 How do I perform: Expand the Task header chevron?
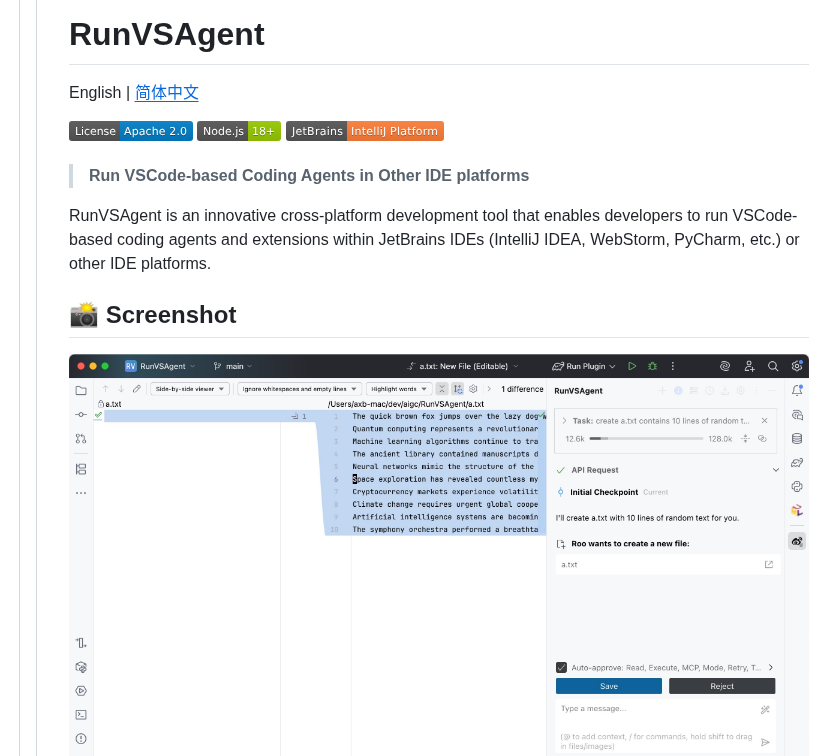tap(564, 421)
